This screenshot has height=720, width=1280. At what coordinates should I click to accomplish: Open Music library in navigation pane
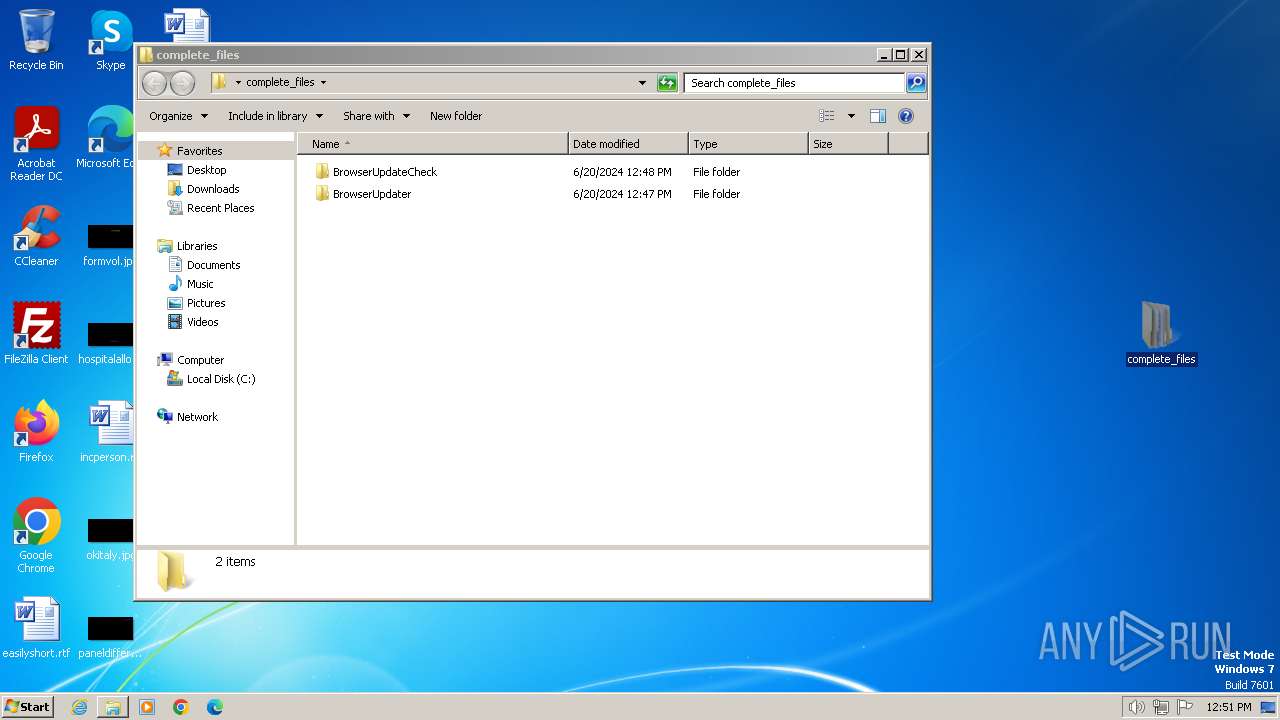pos(200,284)
